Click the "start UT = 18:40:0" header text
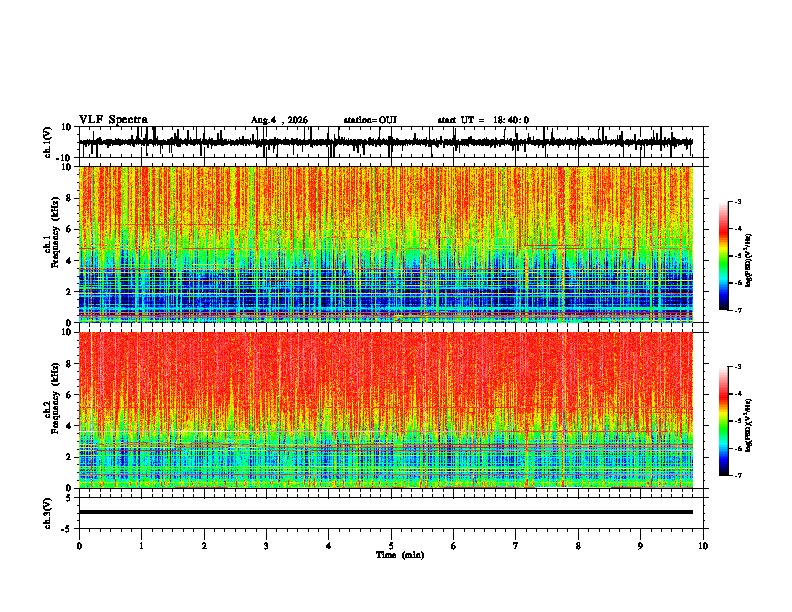 pos(483,120)
